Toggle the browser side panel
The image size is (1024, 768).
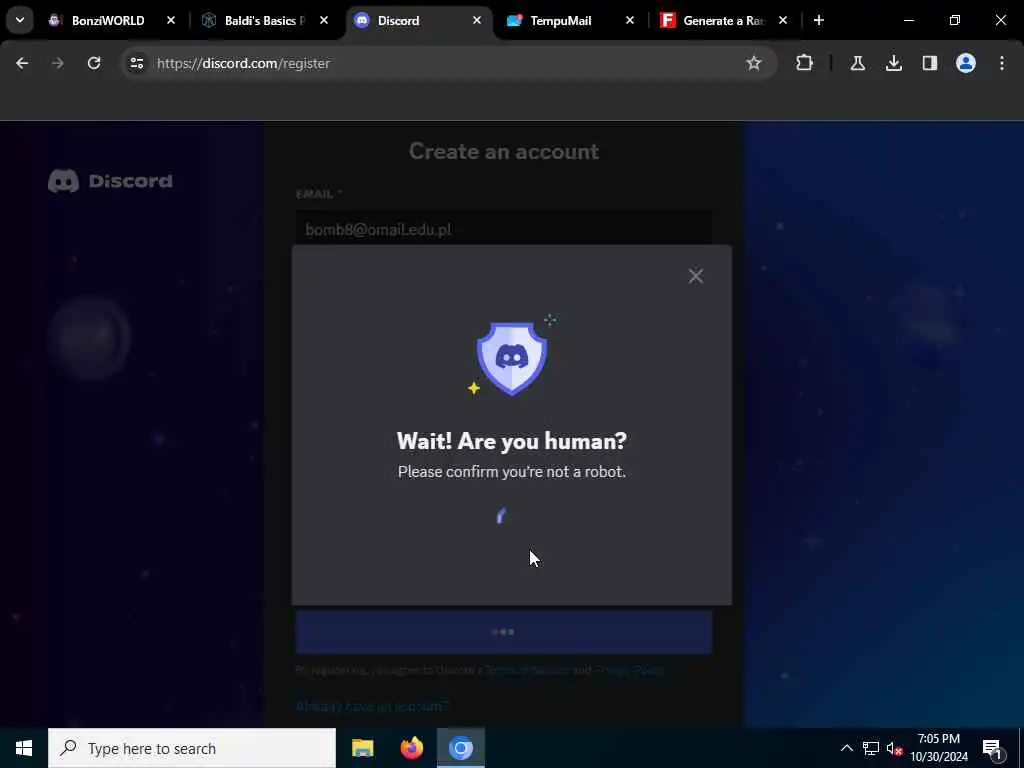(929, 63)
